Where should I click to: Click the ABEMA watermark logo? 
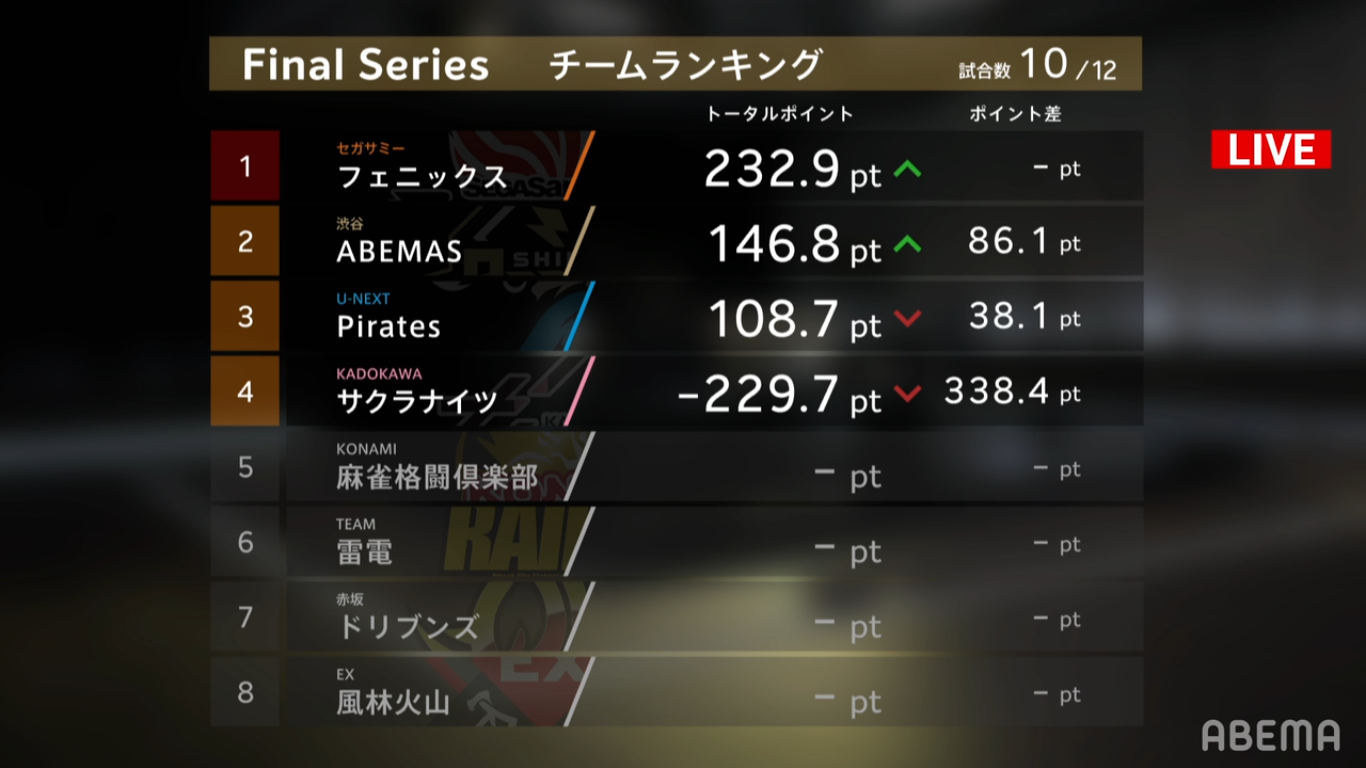click(x=1271, y=735)
